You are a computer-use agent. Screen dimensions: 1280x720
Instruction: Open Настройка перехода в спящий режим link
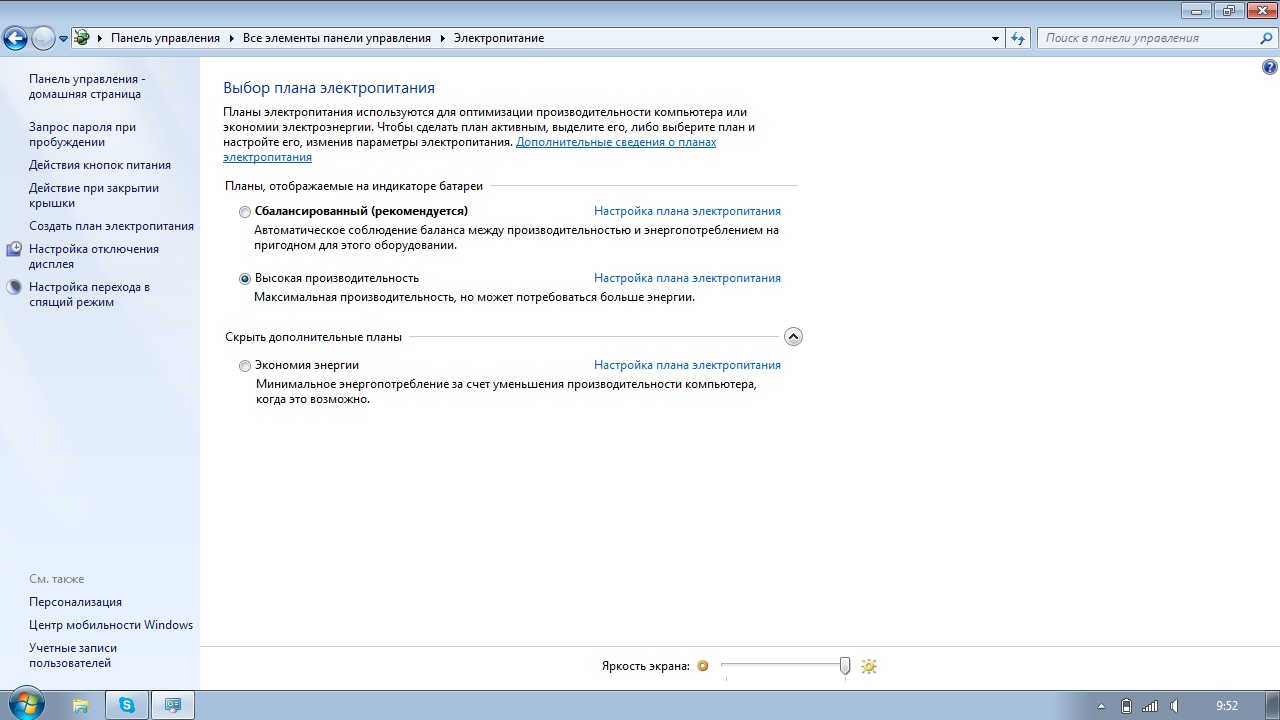coord(89,294)
